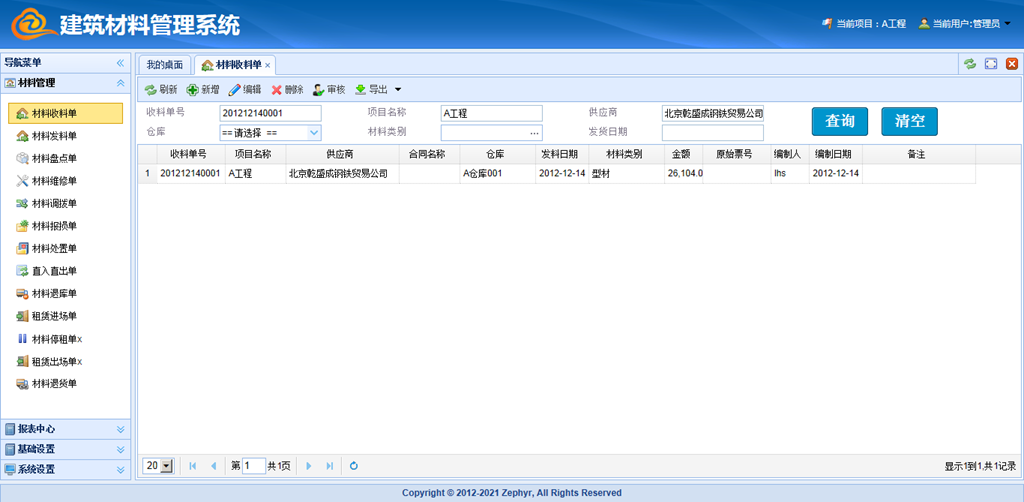Click the 审核 toolbar button
1024x502 pixels.
pos(329,89)
